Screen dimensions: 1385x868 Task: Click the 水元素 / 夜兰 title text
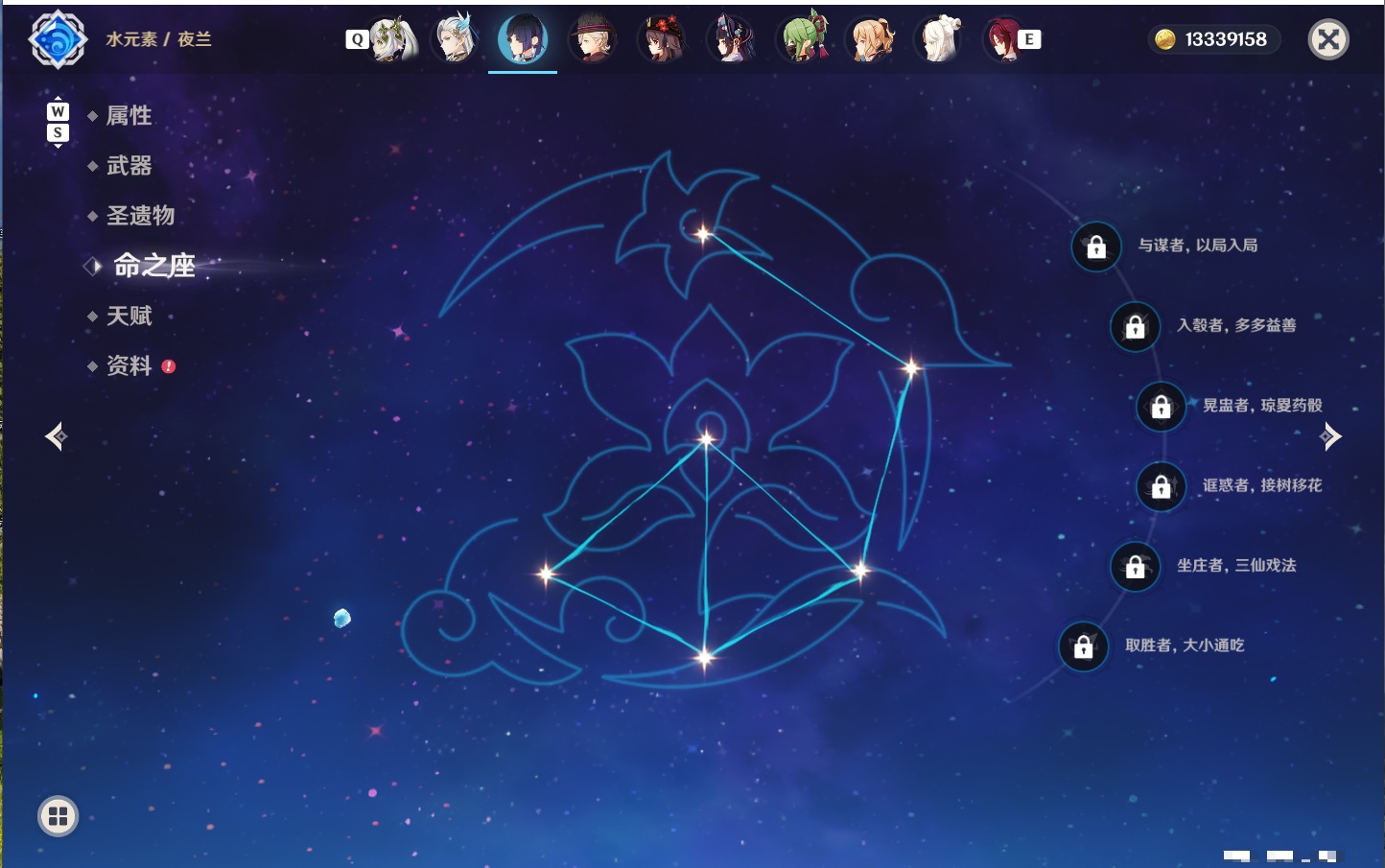(x=158, y=39)
